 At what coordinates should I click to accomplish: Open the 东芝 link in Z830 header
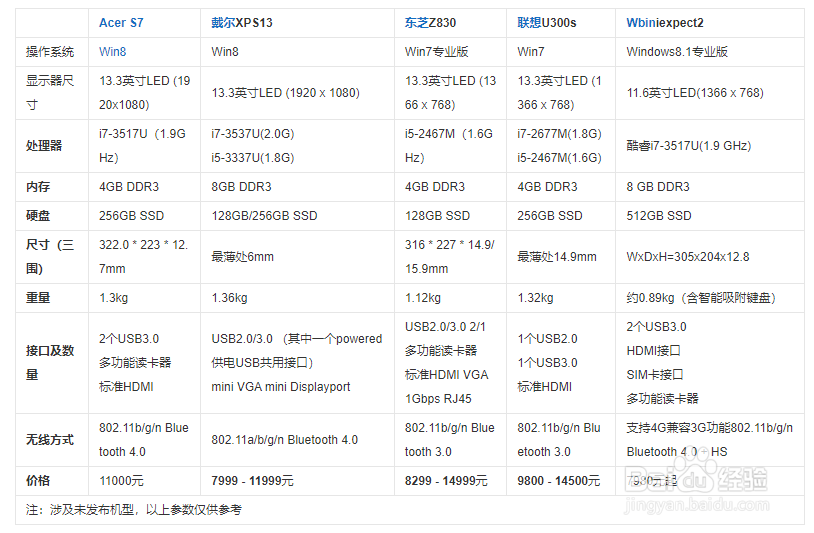click(417, 23)
